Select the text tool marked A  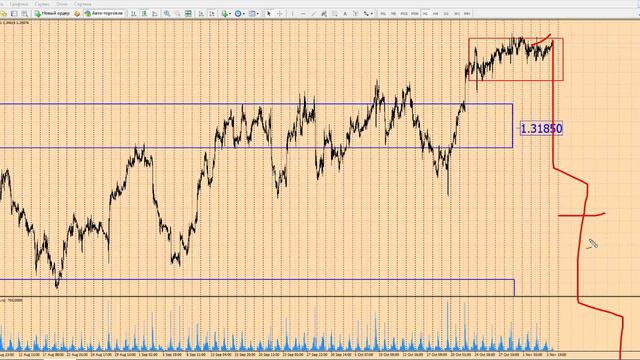point(345,13)
